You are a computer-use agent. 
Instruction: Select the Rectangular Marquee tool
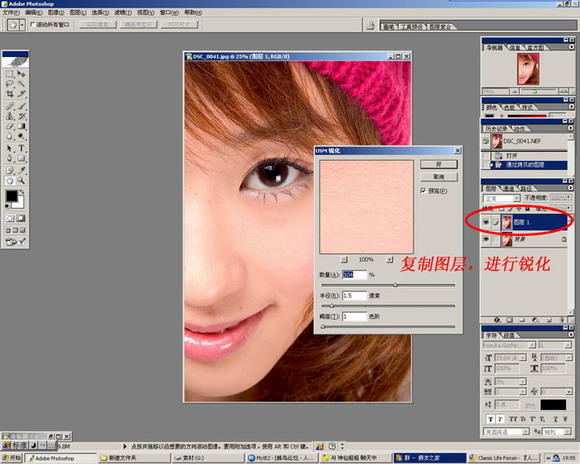click(x=10, y=74)
